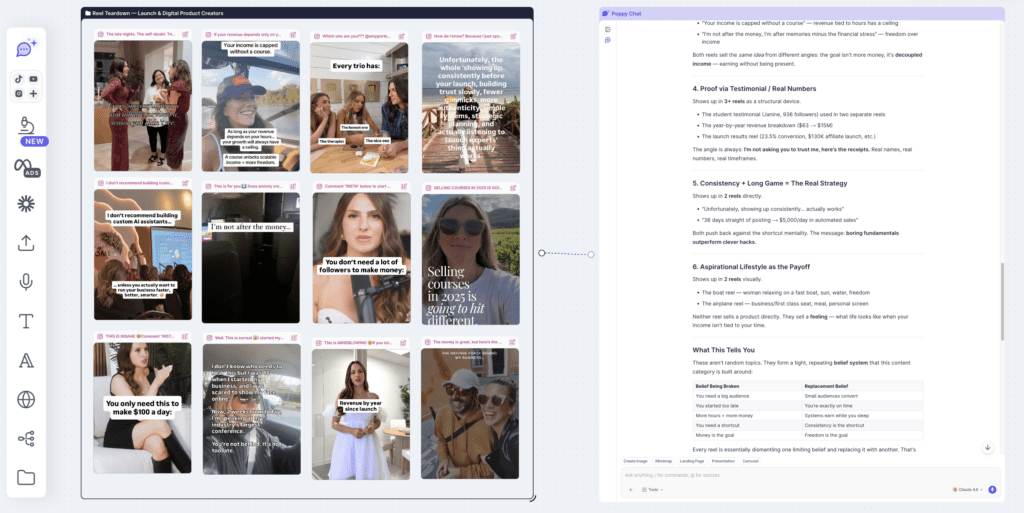Click the Poppy Chat header icon
The width and height of the screenshot is (1024, 513).
tap(605, 13)
